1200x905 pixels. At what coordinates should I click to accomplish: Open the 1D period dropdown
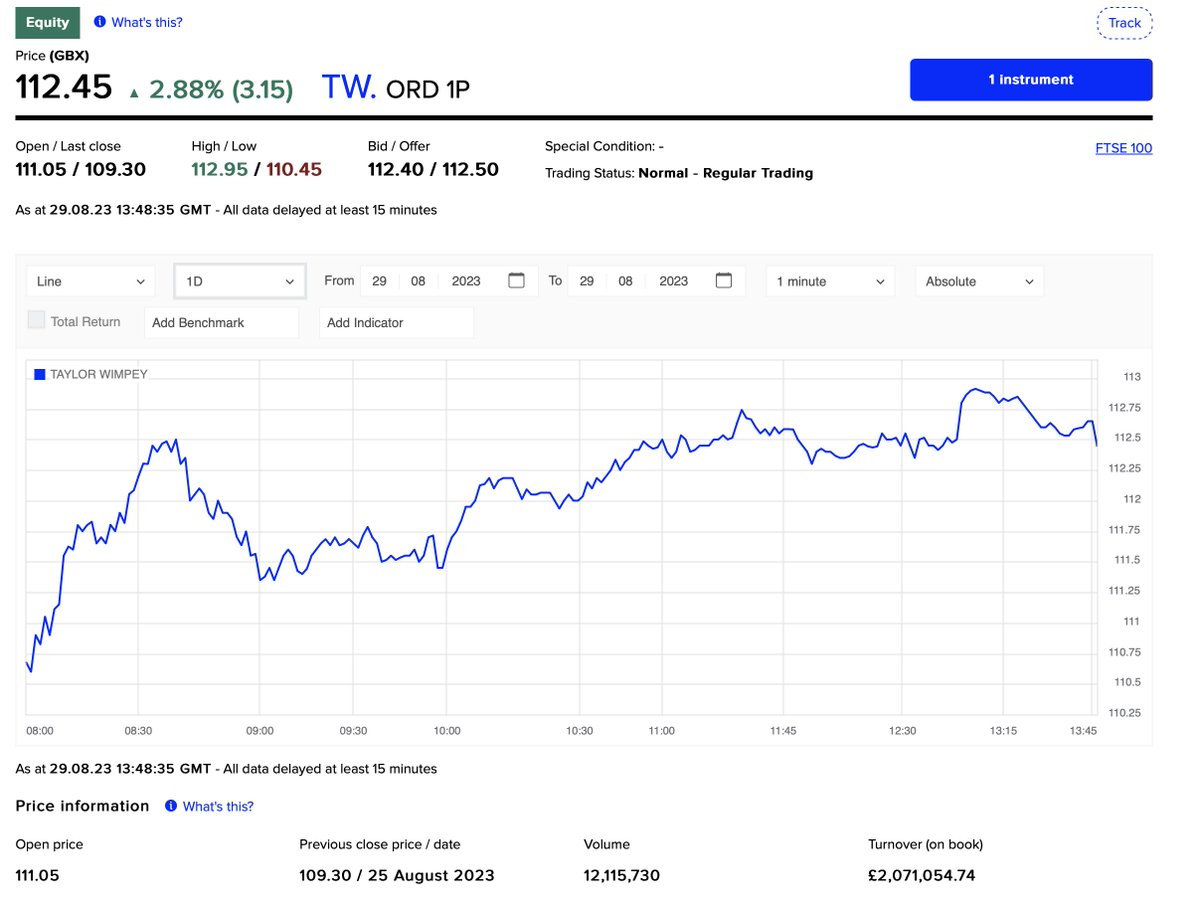click(x=240, y=281)
